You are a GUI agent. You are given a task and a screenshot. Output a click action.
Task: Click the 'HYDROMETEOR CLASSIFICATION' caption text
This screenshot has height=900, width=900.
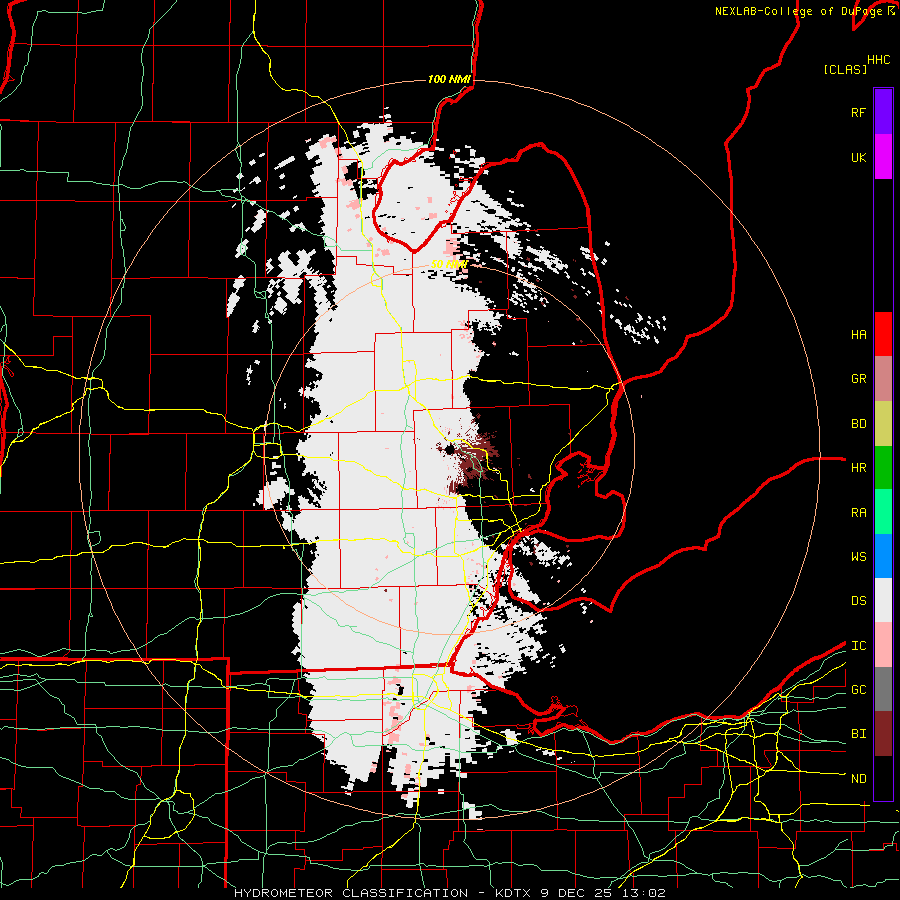(x=351, y=893)
